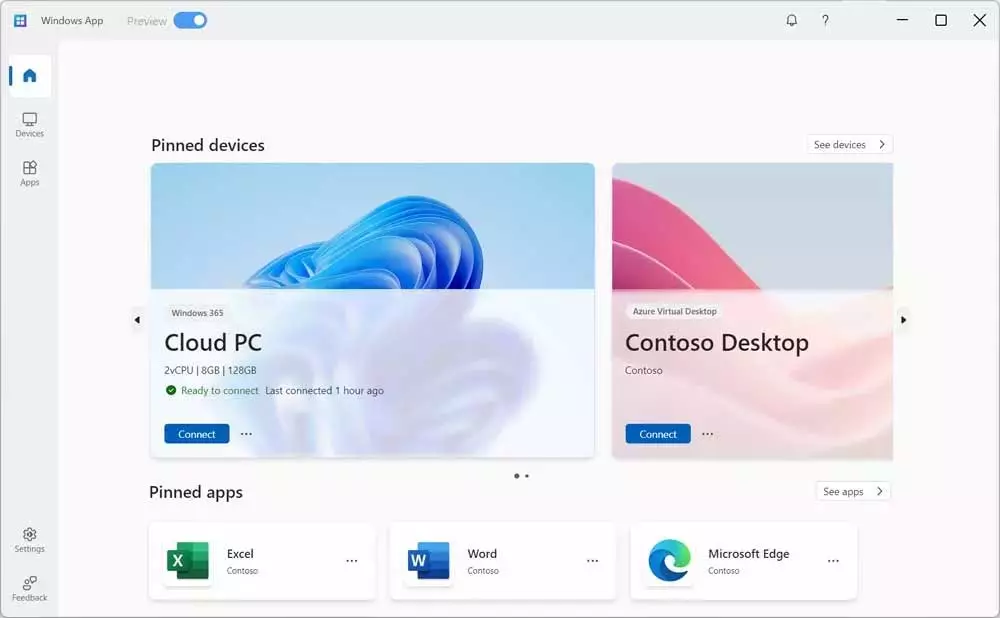Open Apps in the left sidebar
1000x618 pixels.
(x=30, y=173)
